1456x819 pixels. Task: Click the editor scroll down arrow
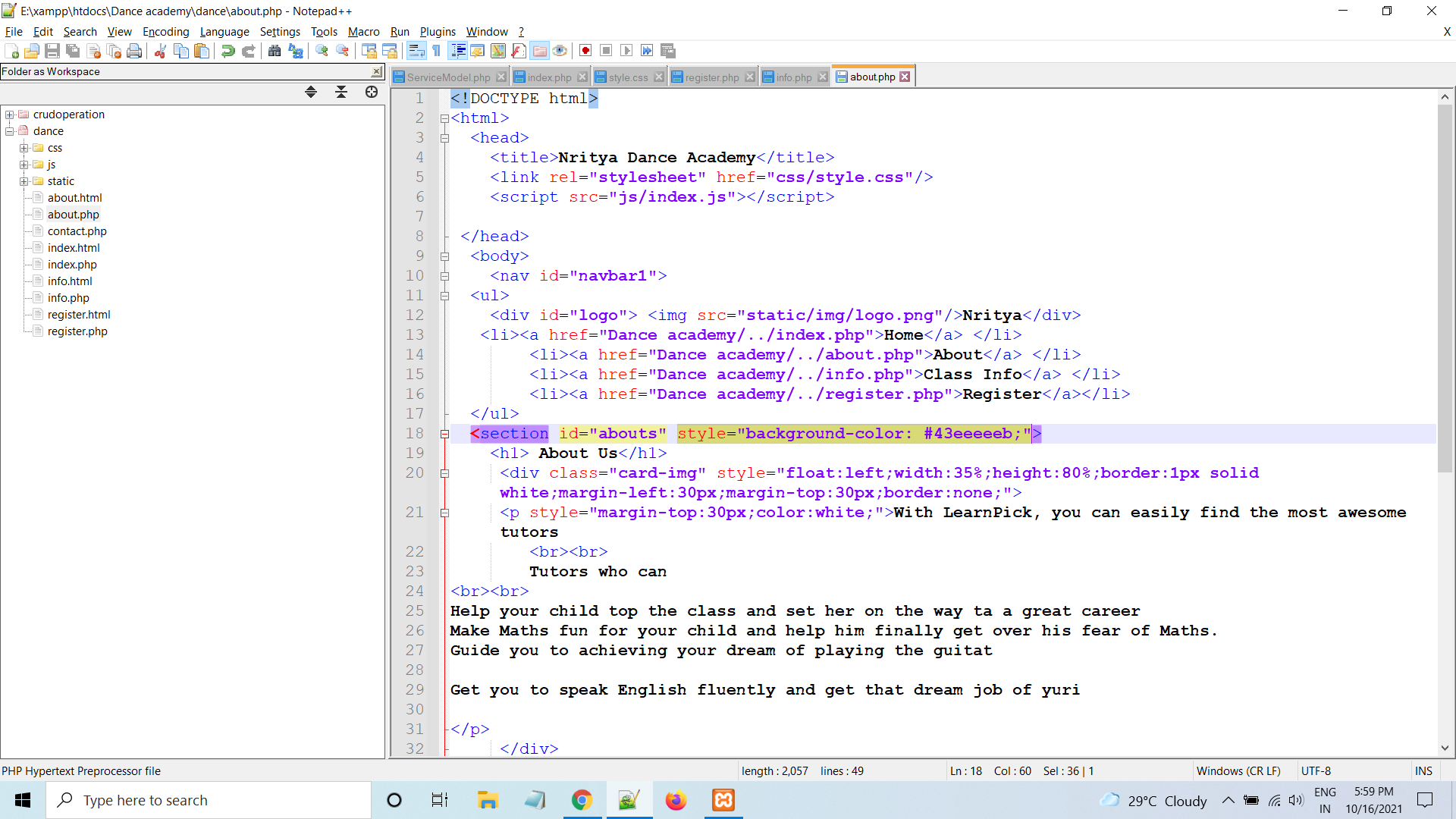pos(1445,748)
